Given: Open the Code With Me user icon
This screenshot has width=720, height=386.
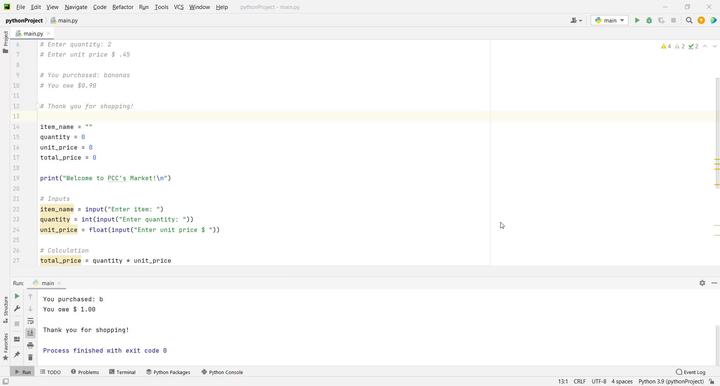Looking at the screenshot, I should 576,20.
